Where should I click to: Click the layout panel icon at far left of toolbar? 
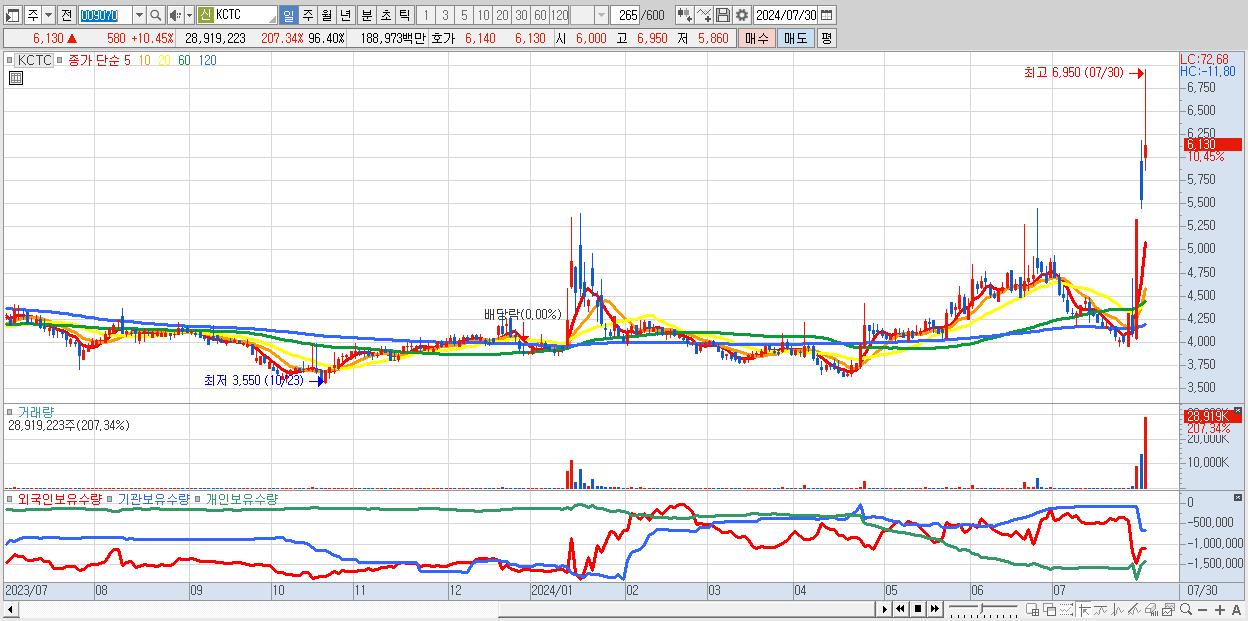13,15
